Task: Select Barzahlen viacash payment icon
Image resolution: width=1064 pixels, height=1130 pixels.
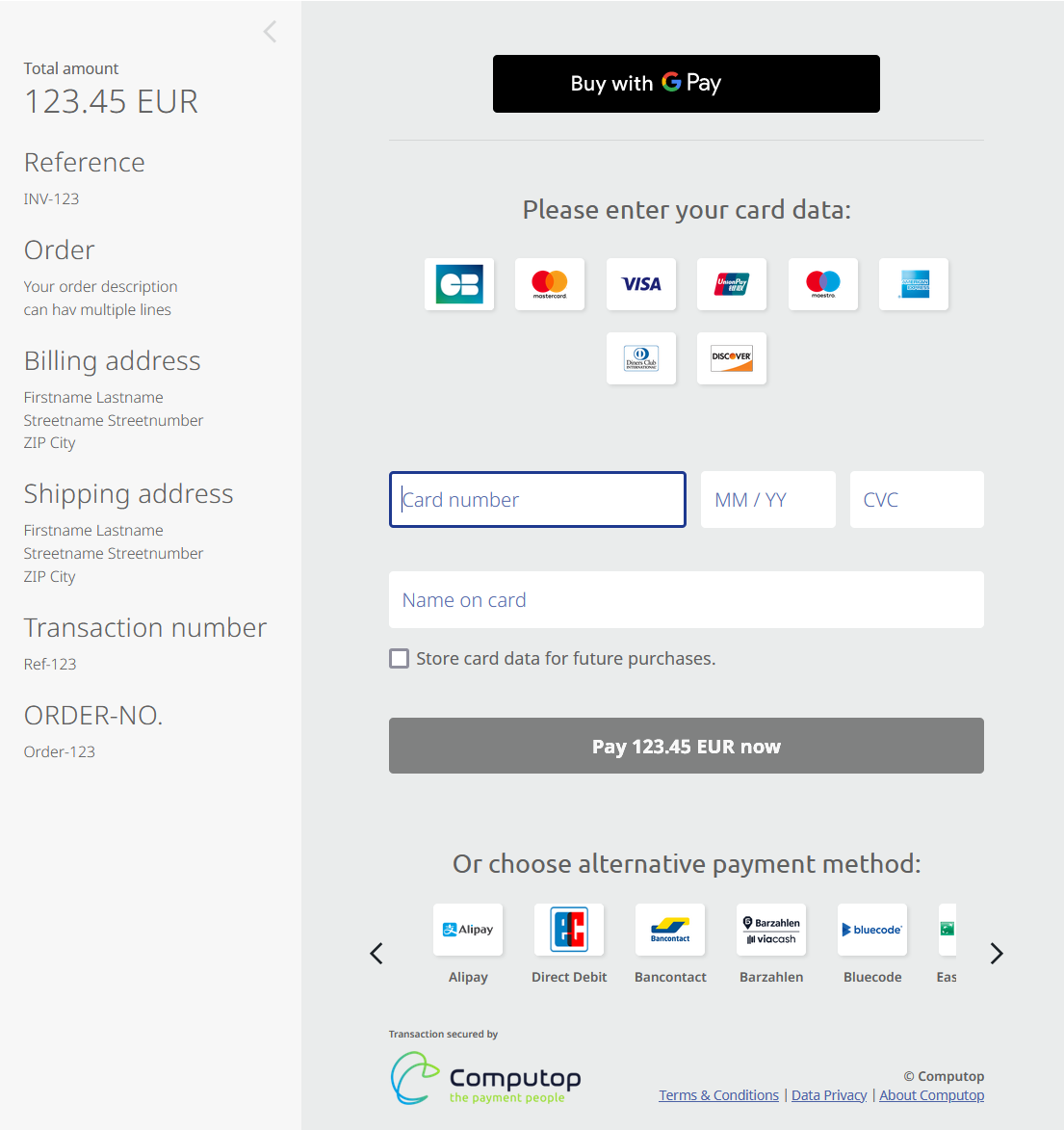Action: [771, 930]
